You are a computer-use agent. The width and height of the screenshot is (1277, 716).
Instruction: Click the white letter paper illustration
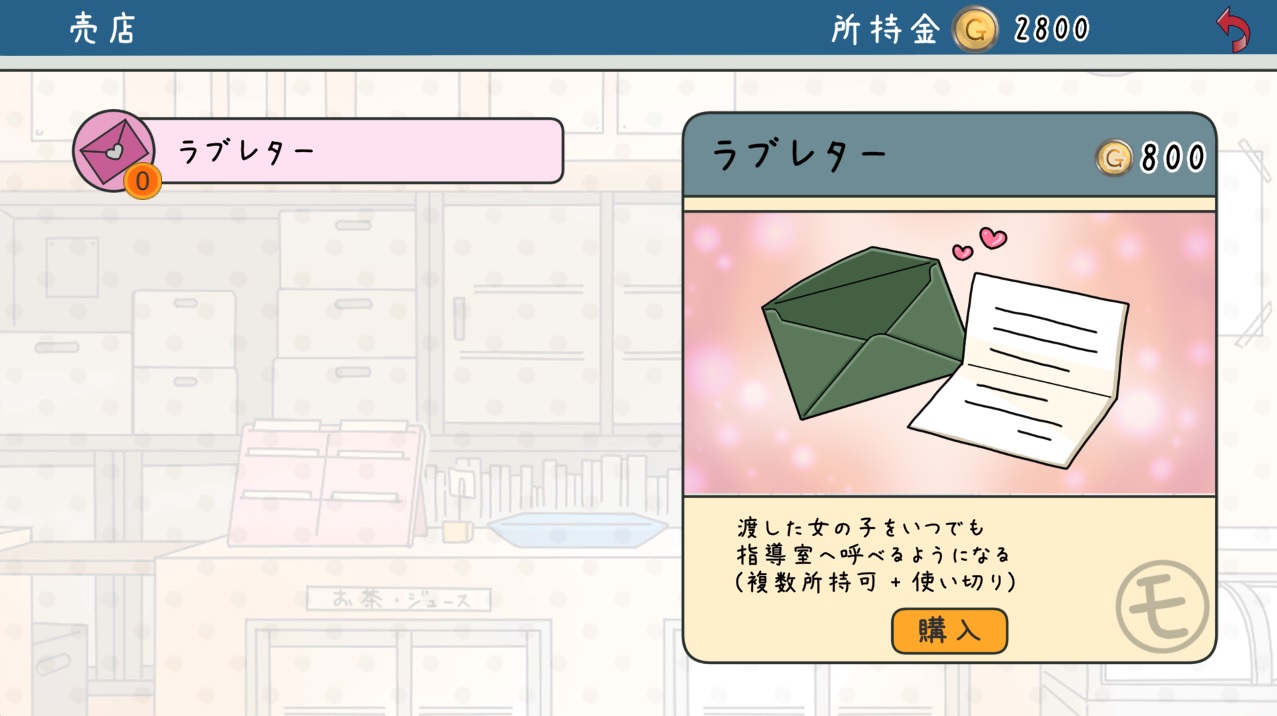pos(1020,368)
